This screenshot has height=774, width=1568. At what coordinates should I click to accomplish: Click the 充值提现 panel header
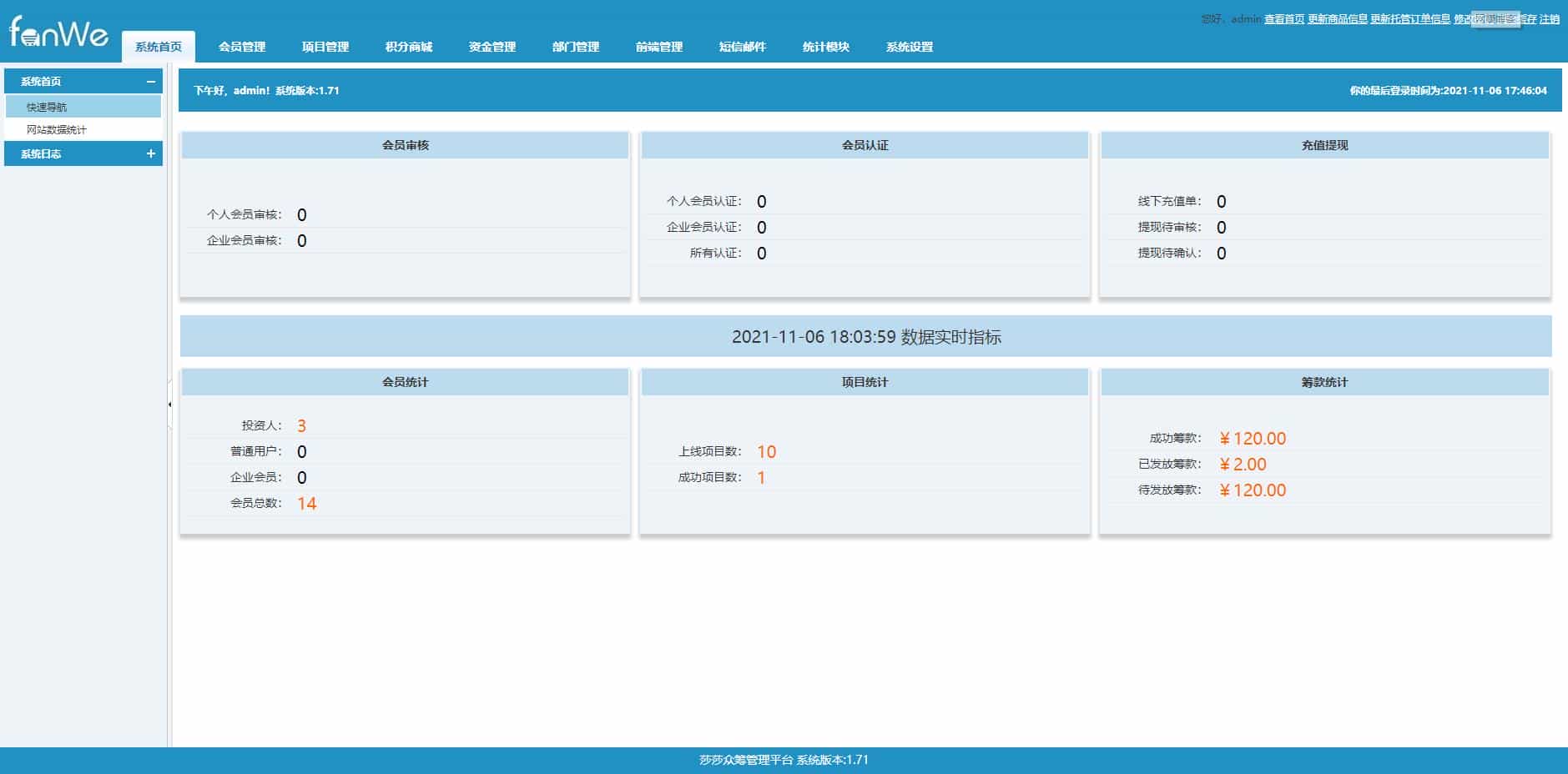(1325, 145)
